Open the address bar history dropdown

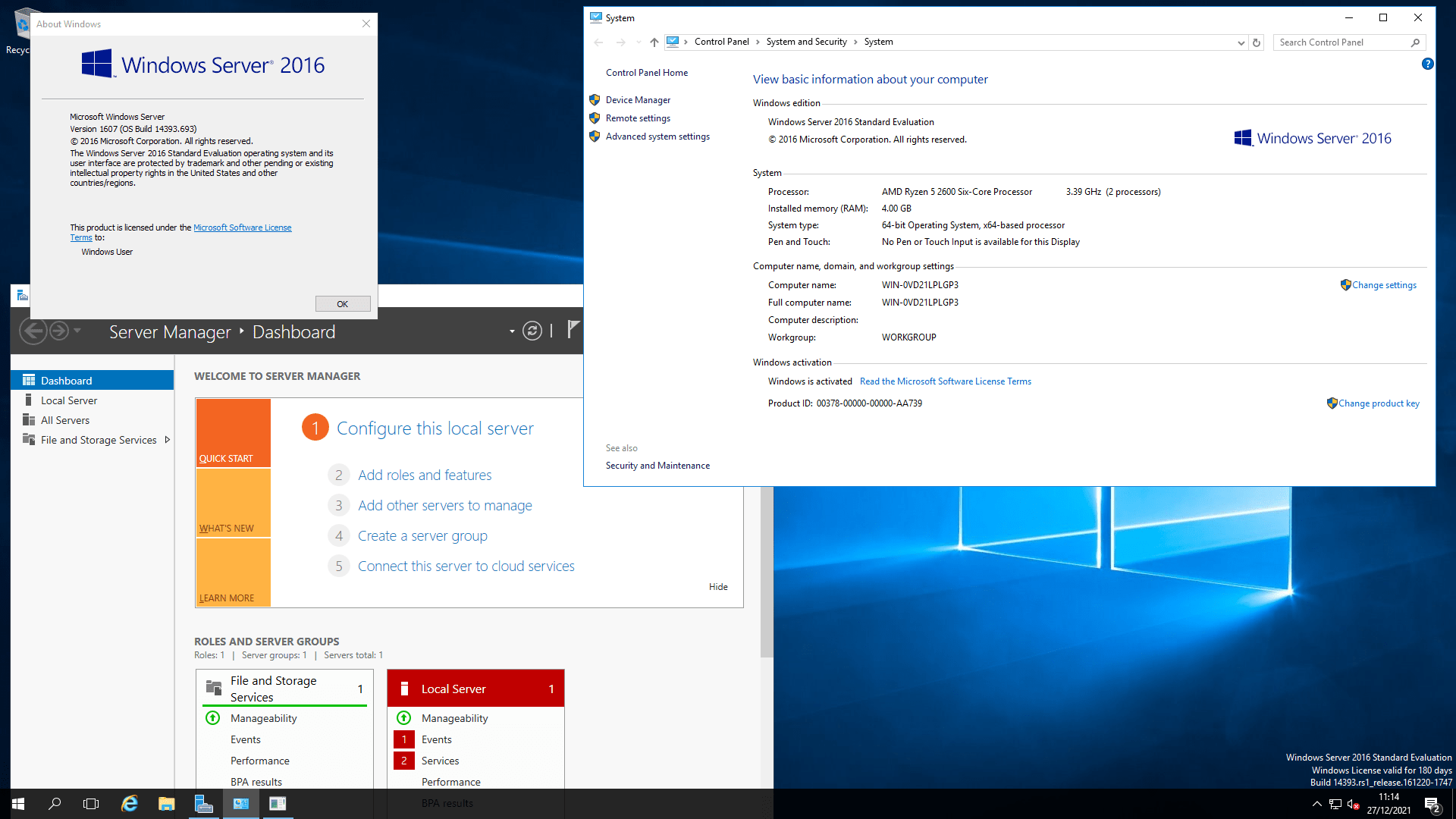(1241, 42)
